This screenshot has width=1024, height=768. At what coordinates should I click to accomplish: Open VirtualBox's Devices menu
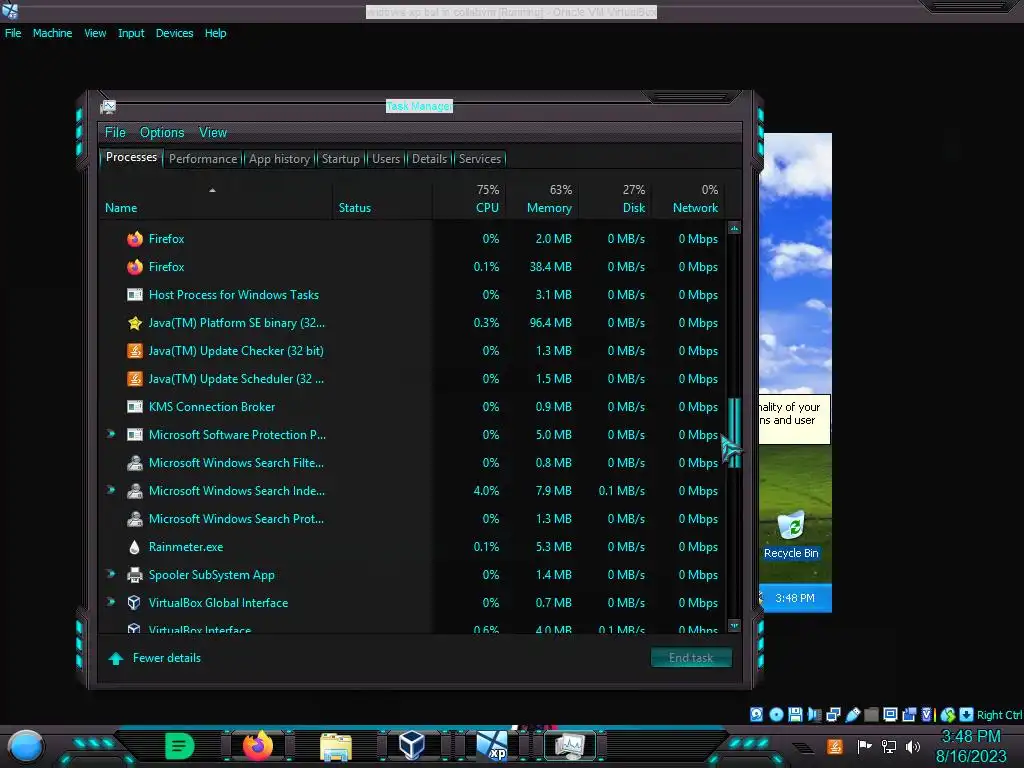click(174, 33)
